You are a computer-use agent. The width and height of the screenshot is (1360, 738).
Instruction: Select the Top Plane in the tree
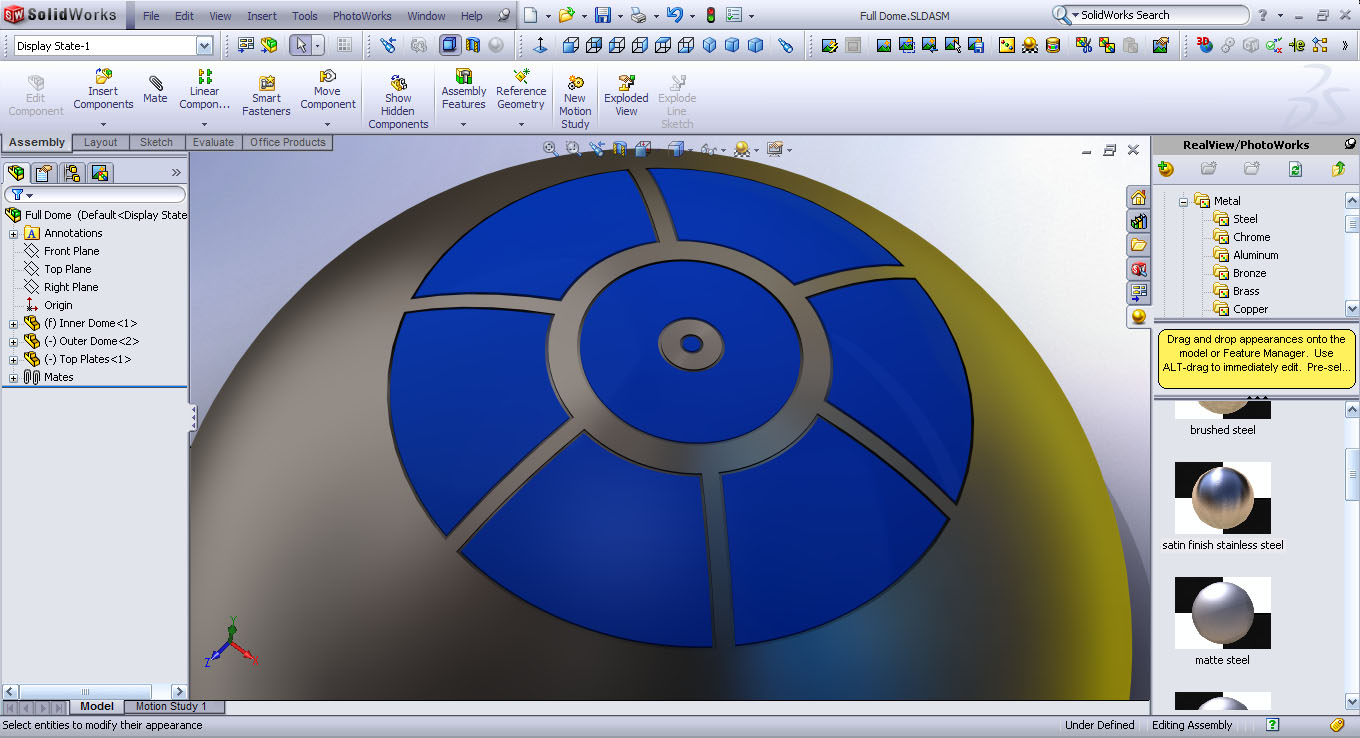57,269
